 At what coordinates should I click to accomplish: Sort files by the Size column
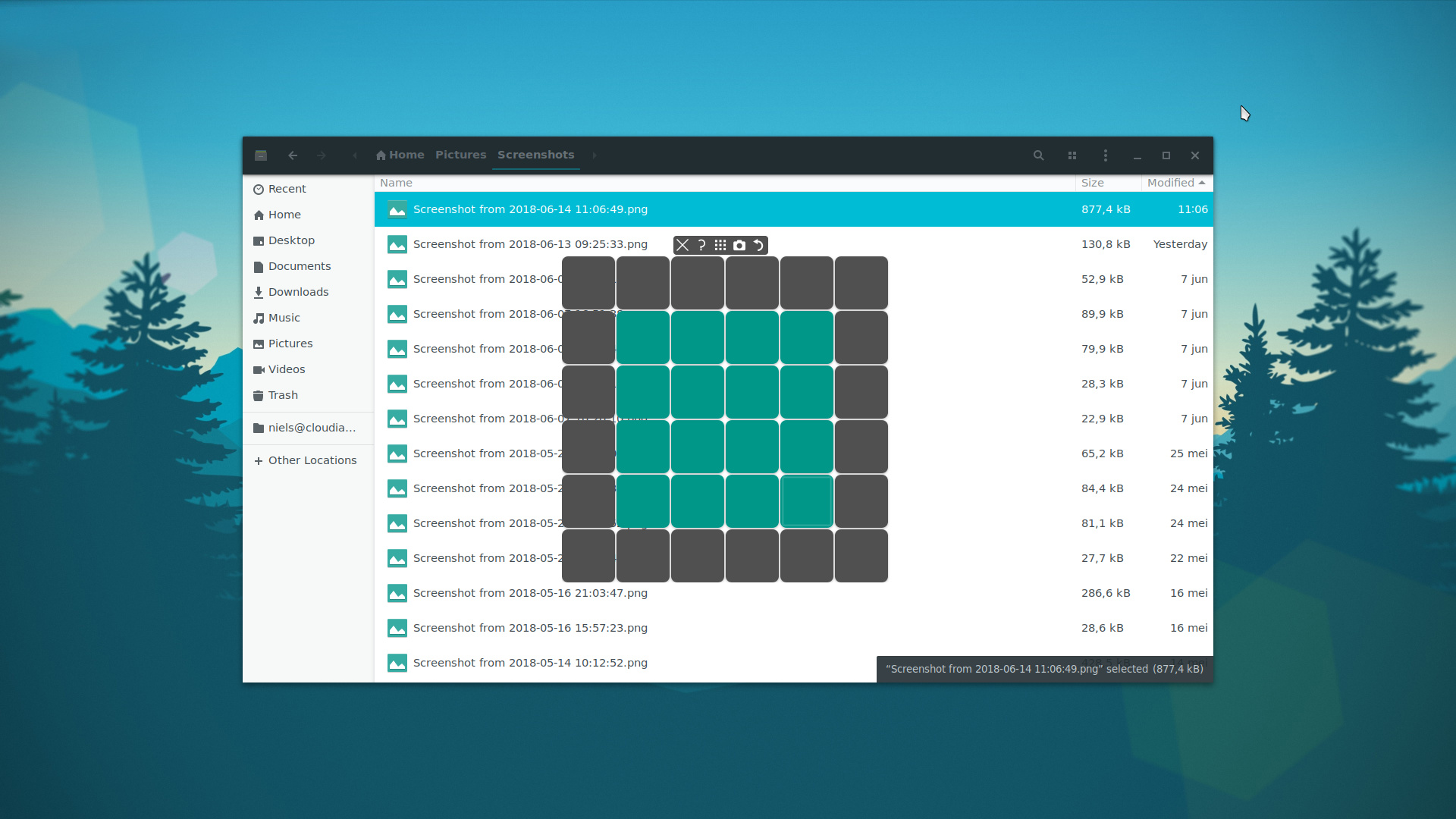pyautogui.click(x=1093, y=183)
